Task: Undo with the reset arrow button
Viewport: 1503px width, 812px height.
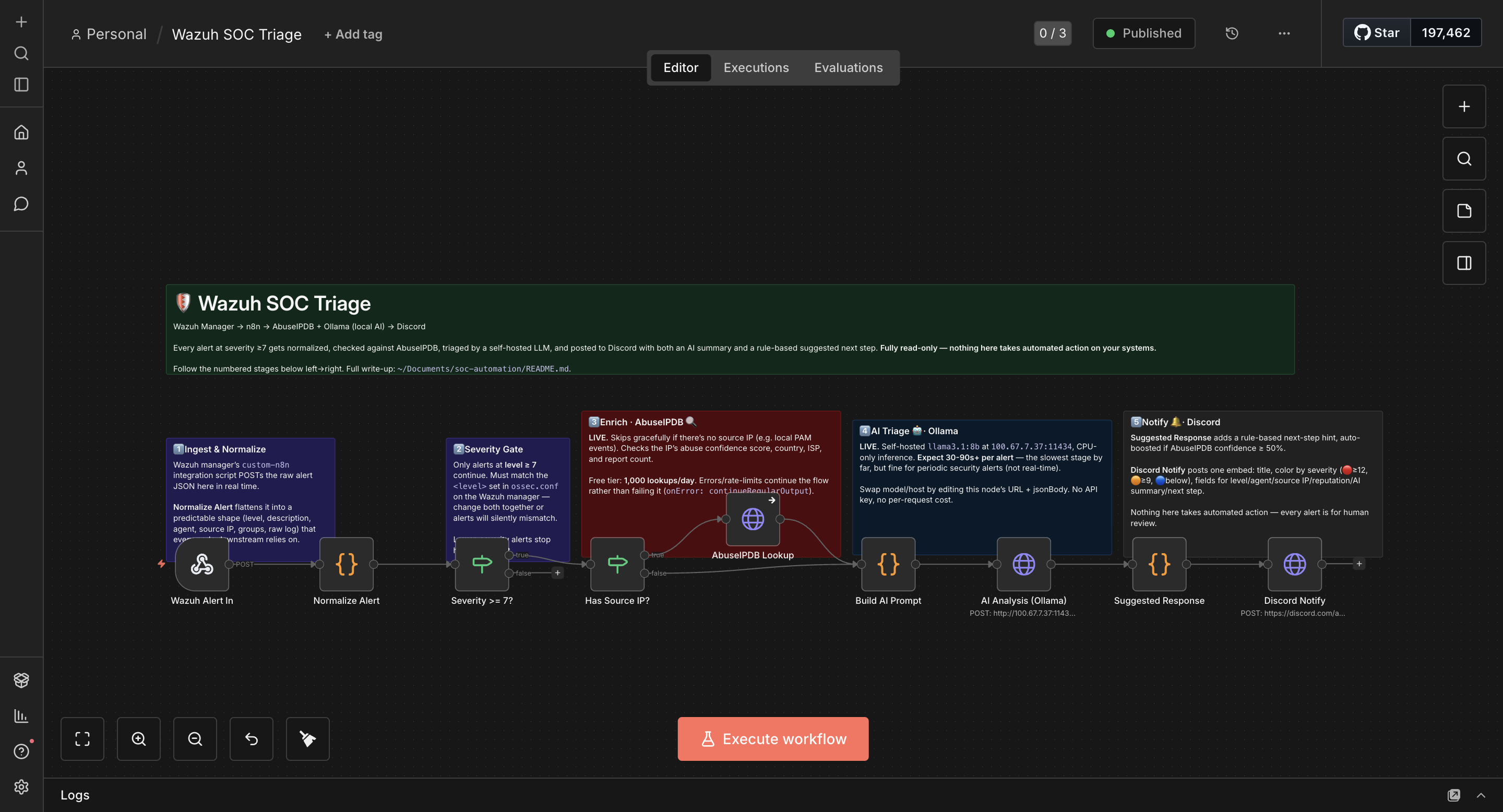Action: click(252, 739)
